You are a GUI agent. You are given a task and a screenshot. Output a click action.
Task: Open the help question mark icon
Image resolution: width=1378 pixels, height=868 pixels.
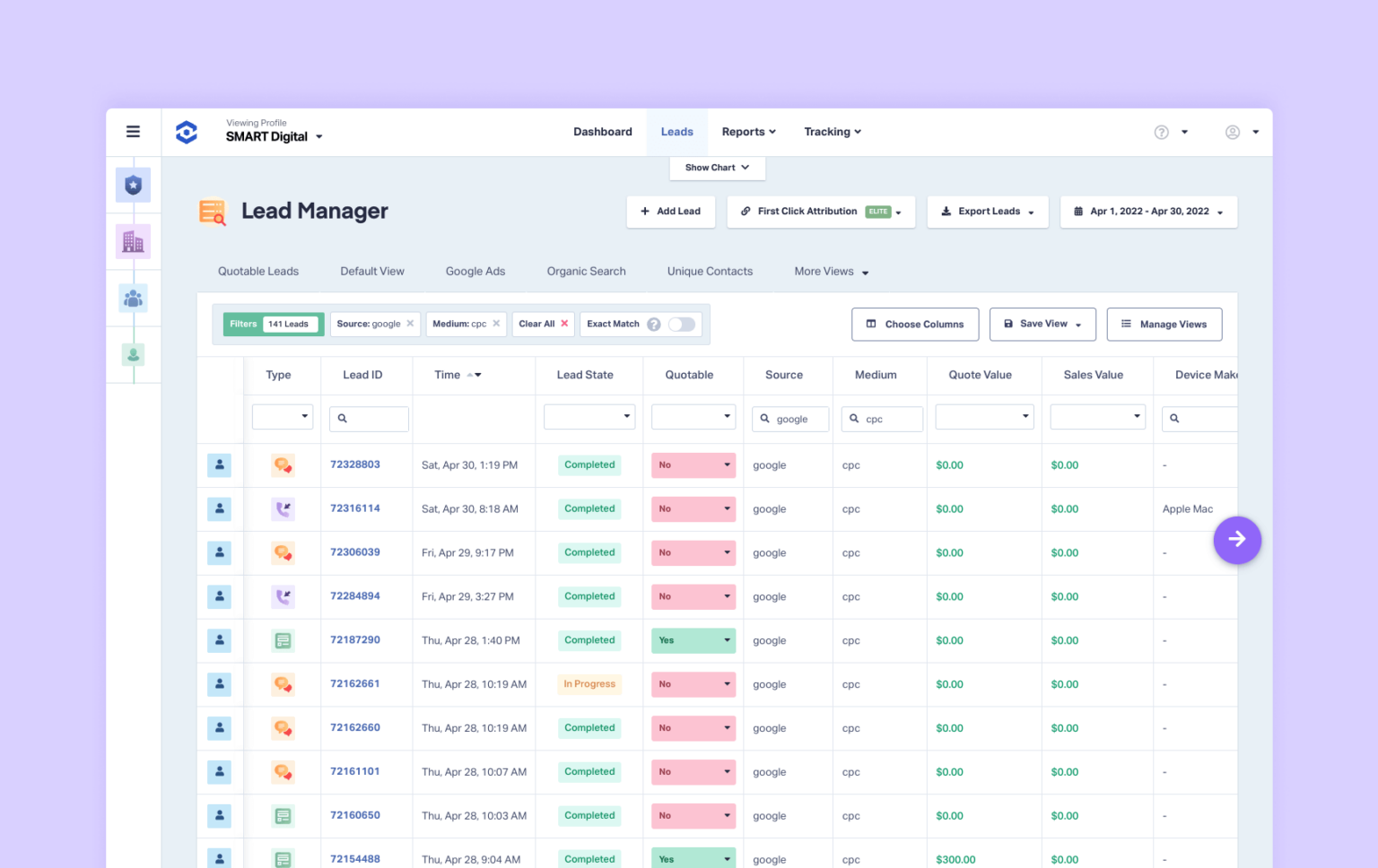1161,131
